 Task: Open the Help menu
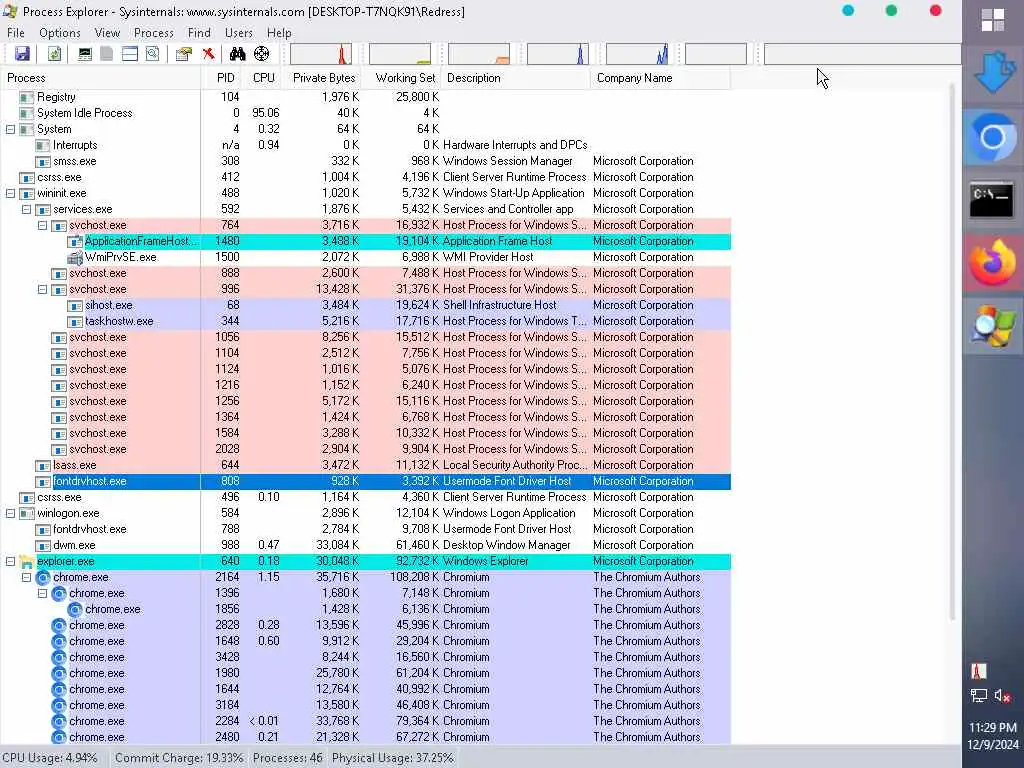pyautogui.click(x=279, y=33)
